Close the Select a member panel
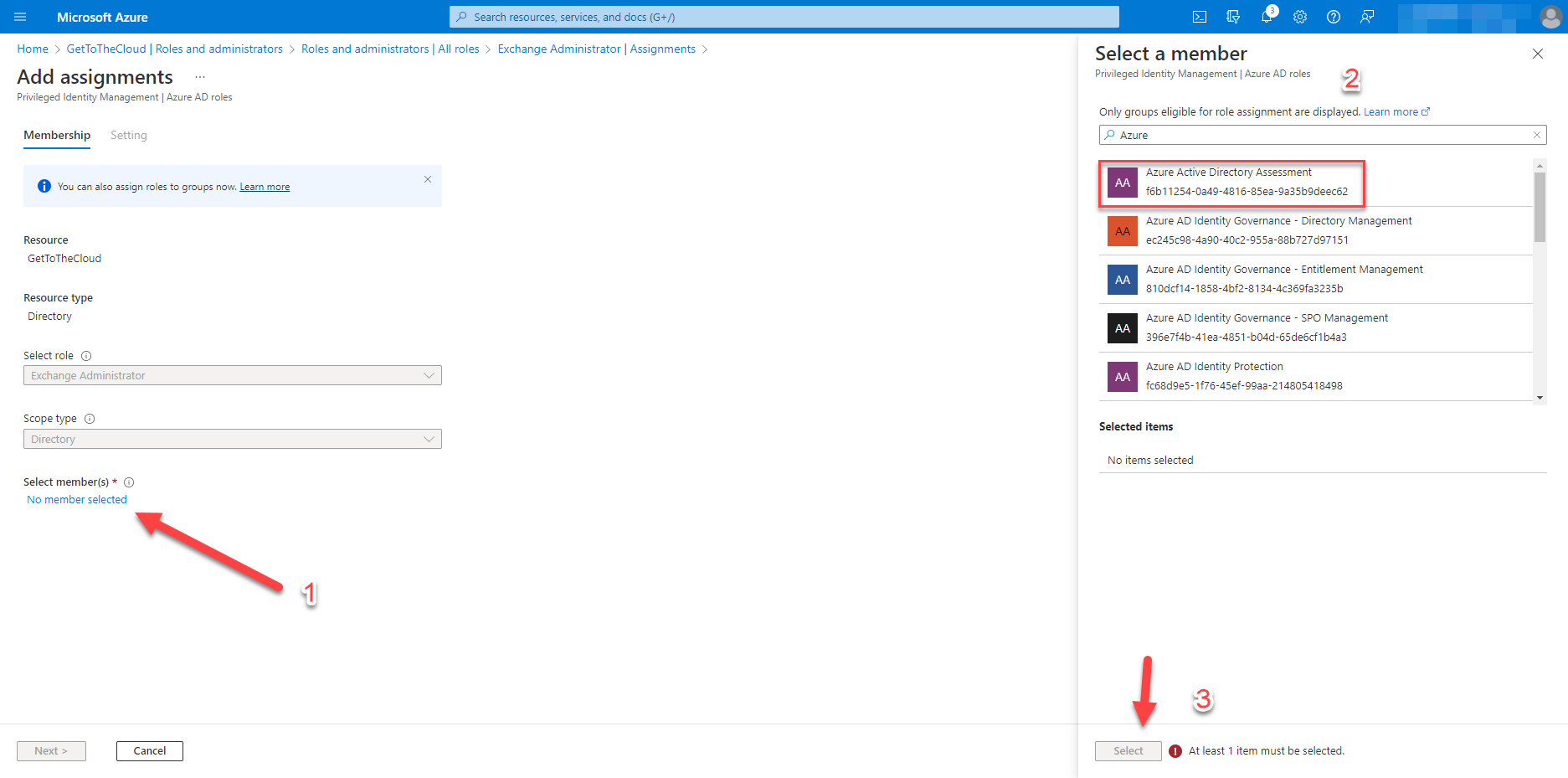Image resolution: width=1568 pixels, height=778 pixels. pos(1538,54)
